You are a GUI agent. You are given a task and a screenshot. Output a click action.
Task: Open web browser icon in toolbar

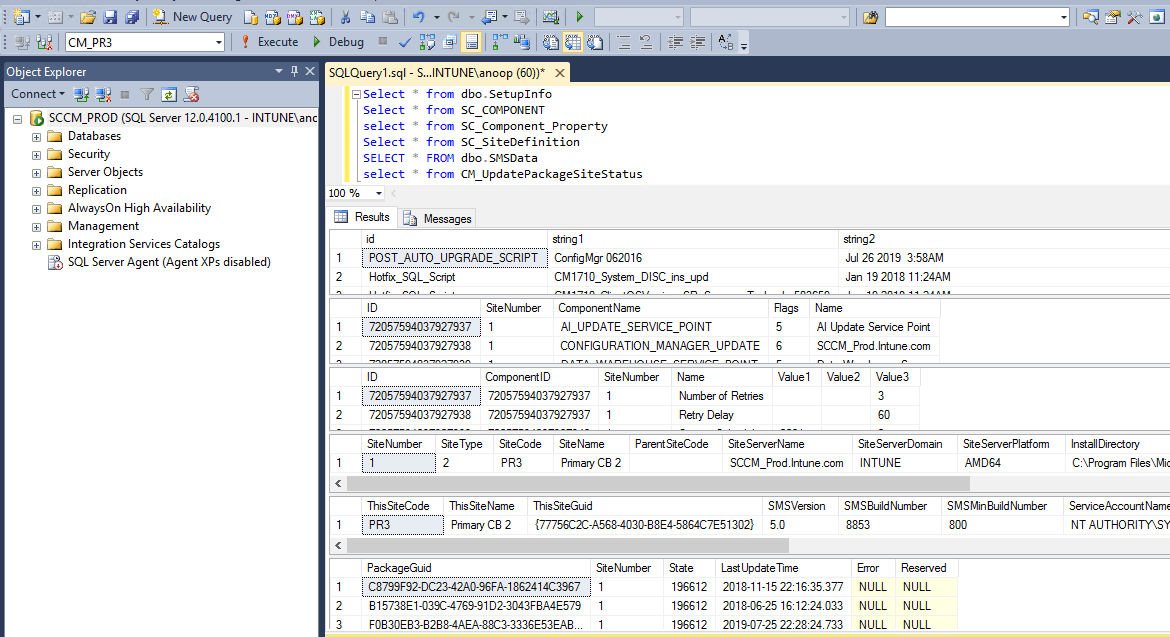(1157, 16)
